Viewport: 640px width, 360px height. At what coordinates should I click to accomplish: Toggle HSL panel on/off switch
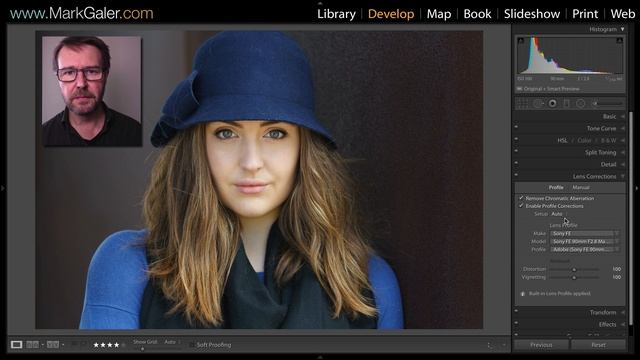pyautogui.click(x=516, y=139)
